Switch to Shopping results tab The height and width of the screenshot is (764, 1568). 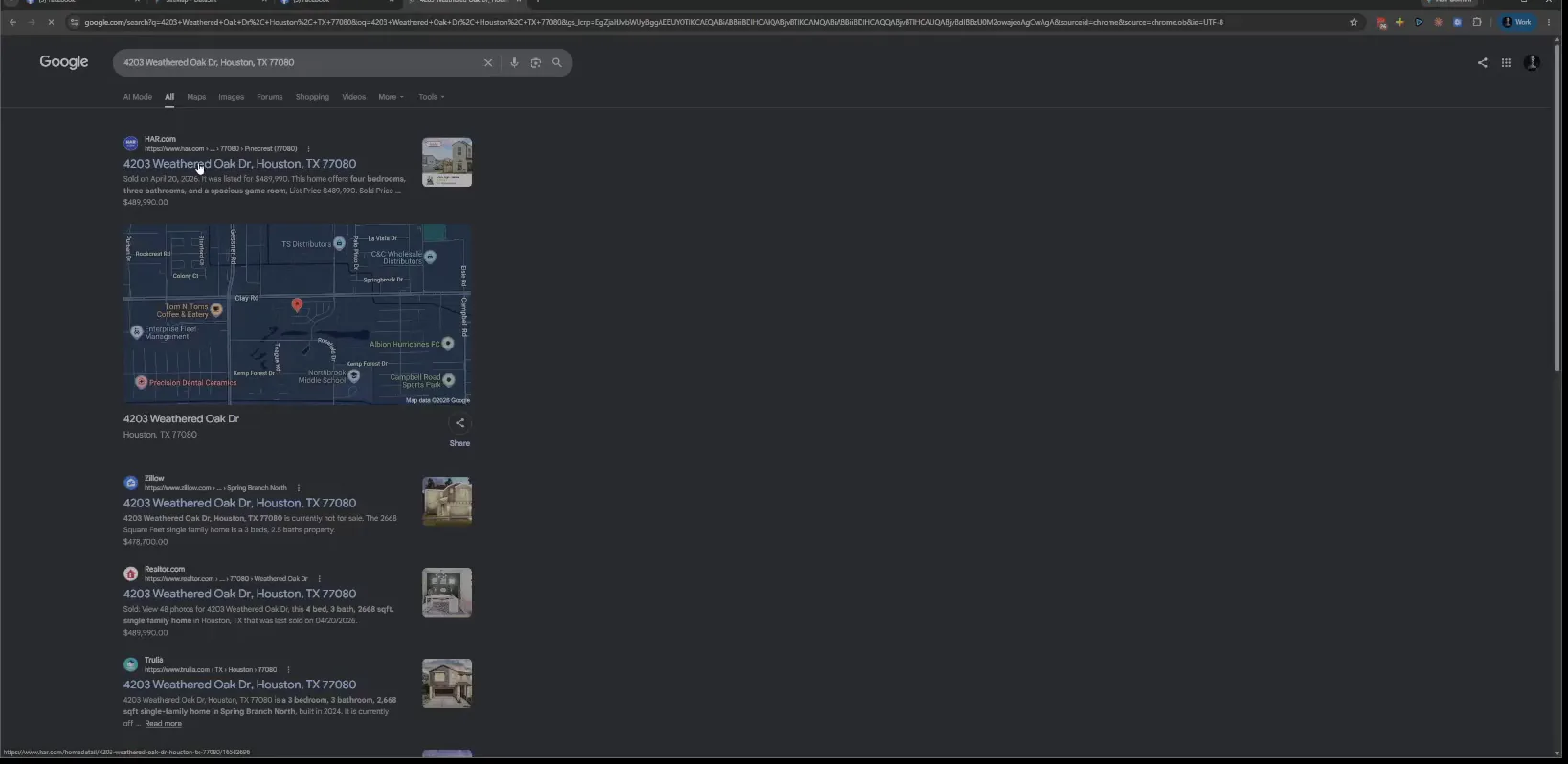[312, 97]
